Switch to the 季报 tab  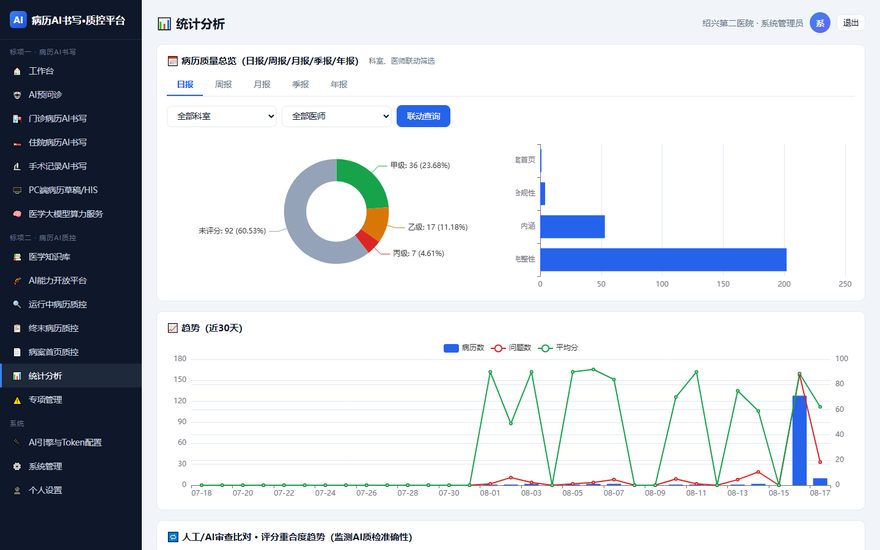pyautogui.click(x=300, y=85)
